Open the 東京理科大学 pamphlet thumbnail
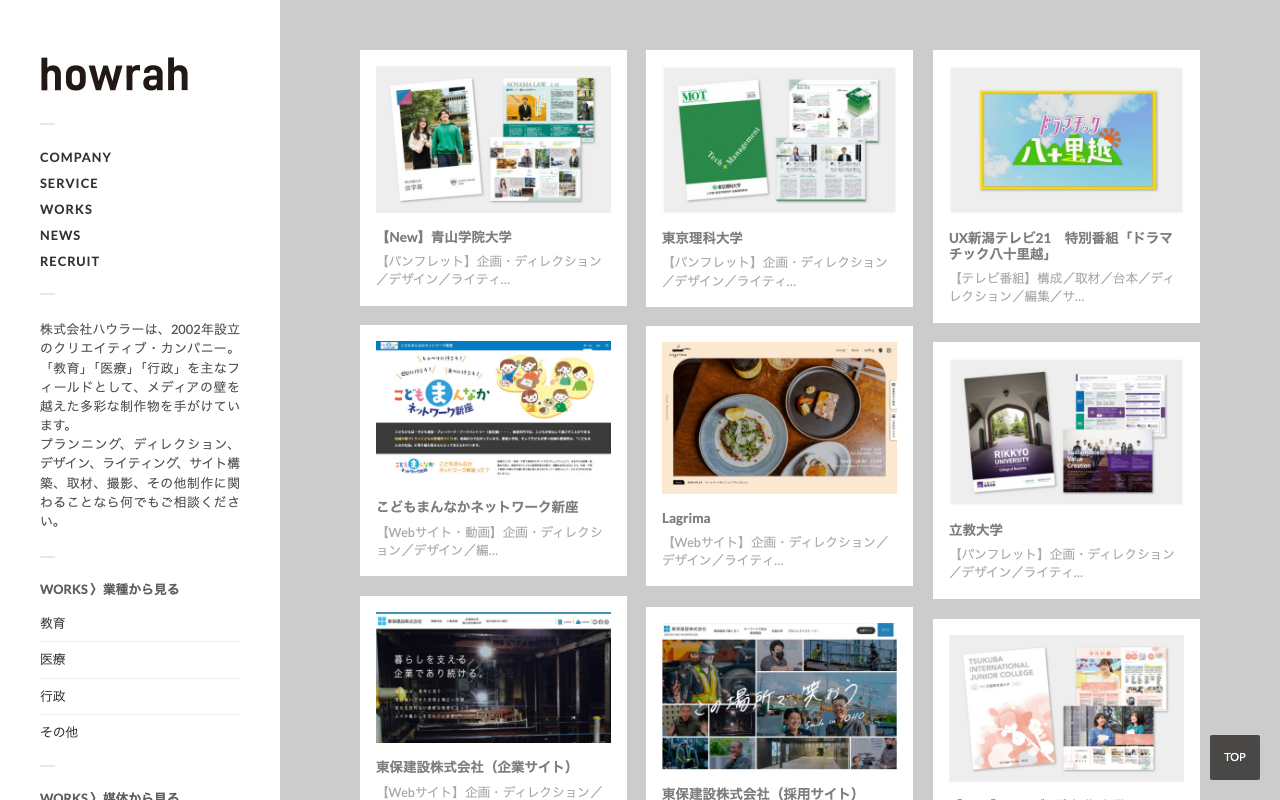Image resolution: width=1280 pixels, height=800 pixels. [x=779, y=140]
